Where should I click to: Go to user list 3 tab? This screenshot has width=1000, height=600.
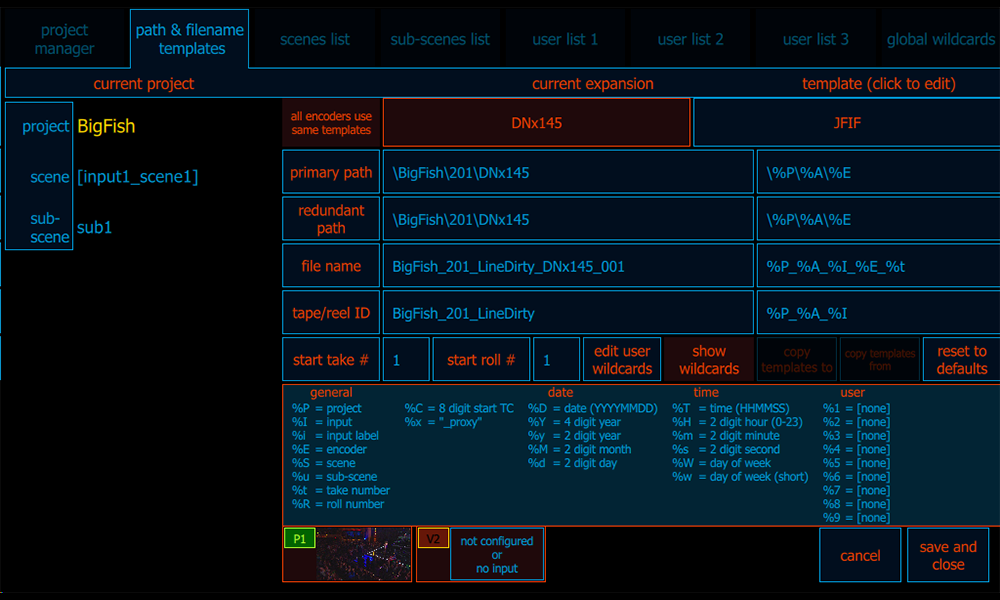click(816, 40)
